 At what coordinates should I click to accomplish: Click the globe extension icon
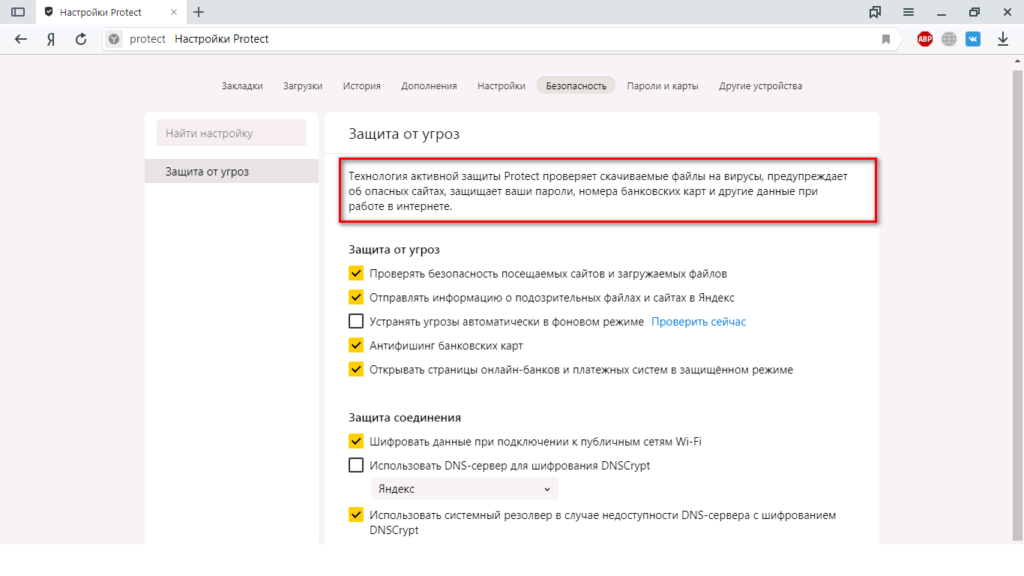click(x=949, y=39)
